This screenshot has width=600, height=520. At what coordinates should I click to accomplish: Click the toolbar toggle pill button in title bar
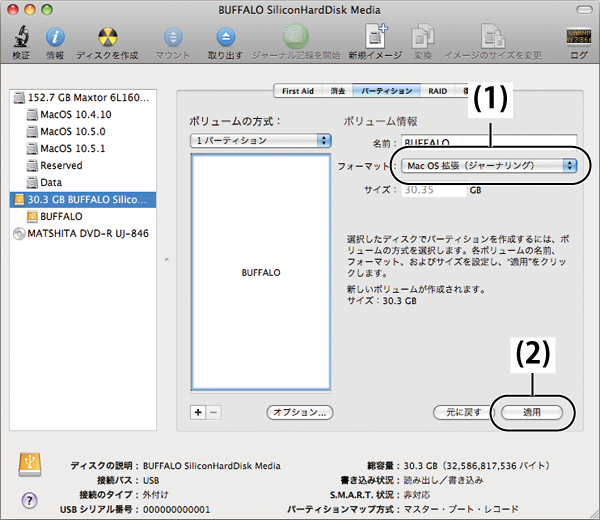[x=584, y=10]
